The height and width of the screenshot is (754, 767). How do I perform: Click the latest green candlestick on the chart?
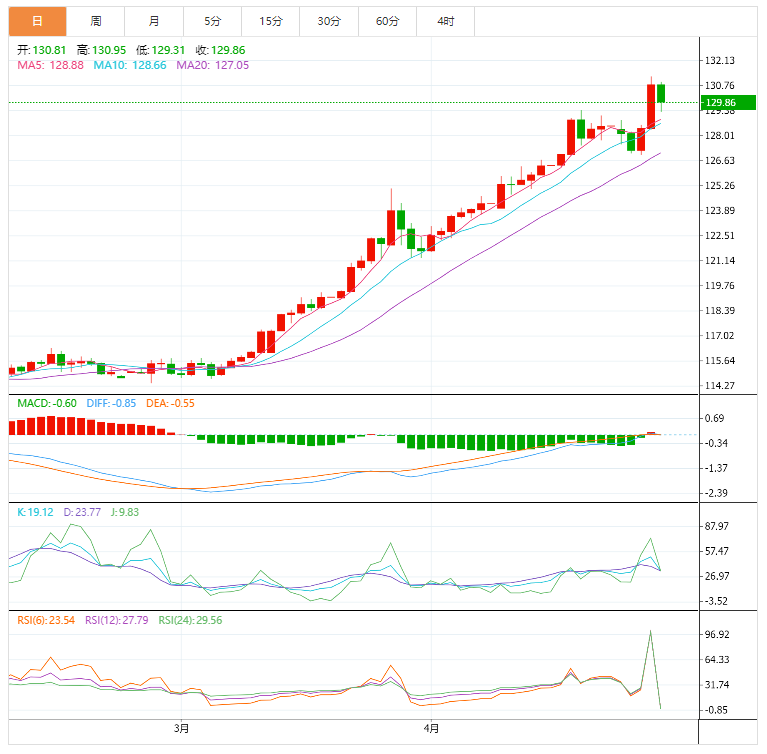[661, 93]
